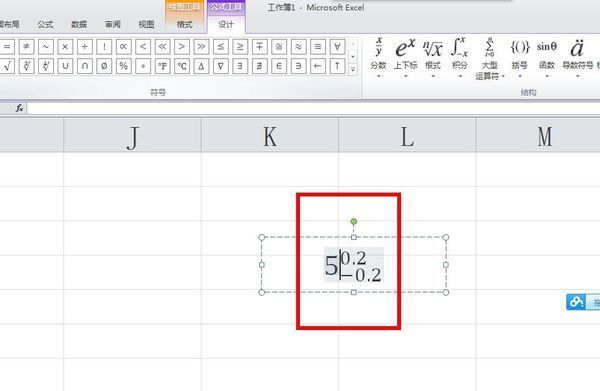The height and width of the screenshot is (391, 600).
Task: Insert the approximately-equal symbol
Action: point(298,47)
